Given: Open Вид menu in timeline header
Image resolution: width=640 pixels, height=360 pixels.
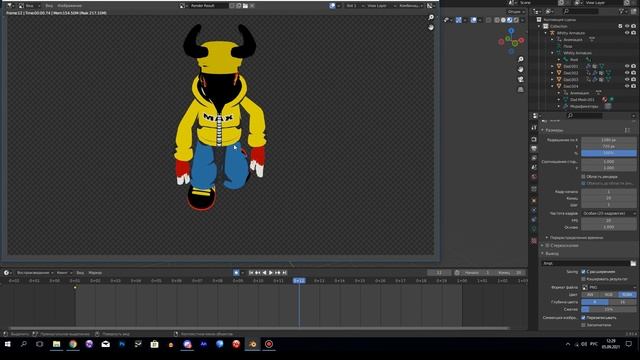Looking at the screenshot, I should point(80,273).
